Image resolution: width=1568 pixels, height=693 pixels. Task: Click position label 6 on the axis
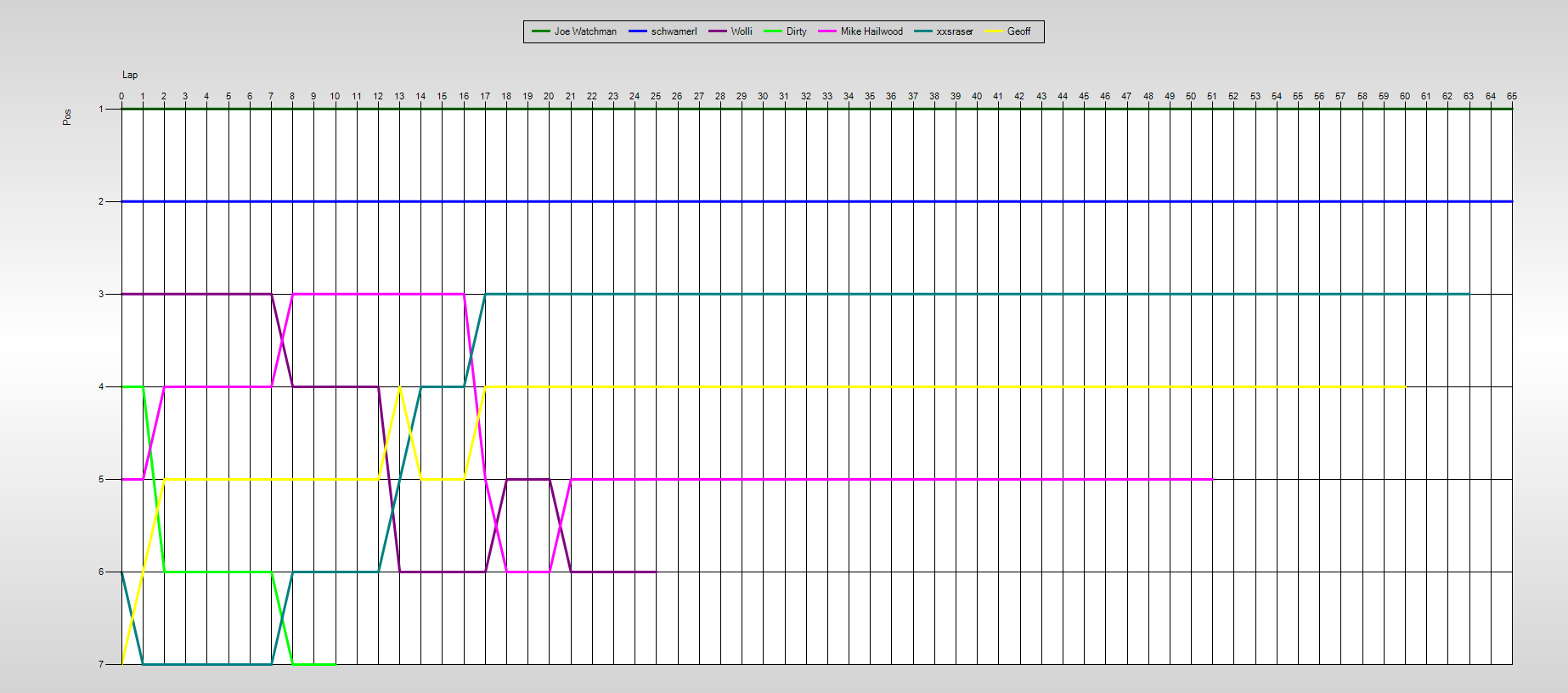(101, 572)
